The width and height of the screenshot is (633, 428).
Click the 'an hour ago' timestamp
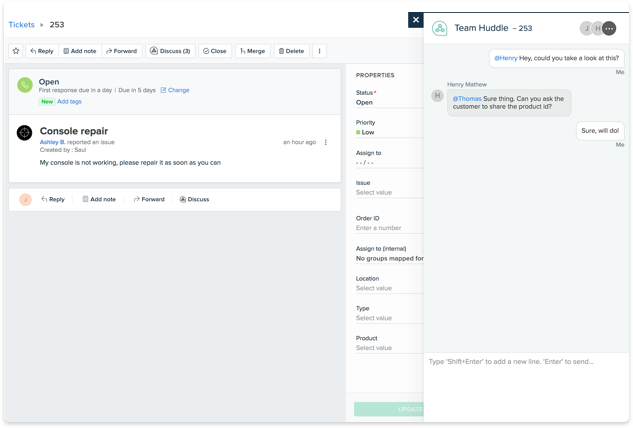coord(299,142)
